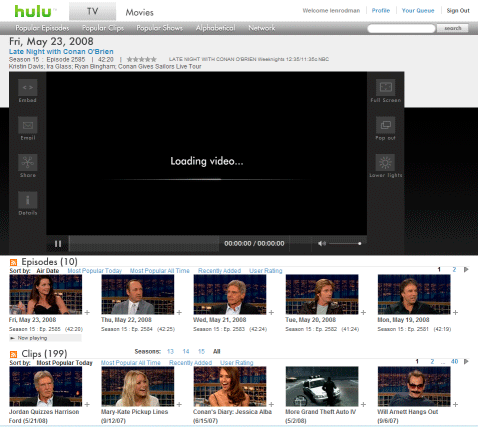
Task: Click the video progress seek bar
Action: click(x=144, y=244)
